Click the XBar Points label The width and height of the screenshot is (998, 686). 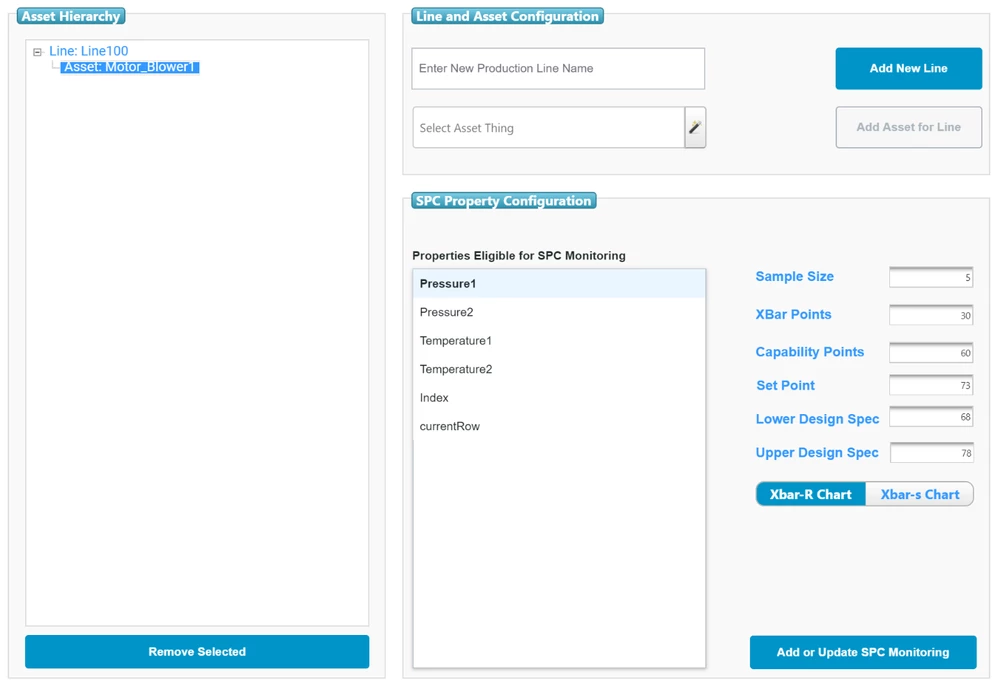793,314
